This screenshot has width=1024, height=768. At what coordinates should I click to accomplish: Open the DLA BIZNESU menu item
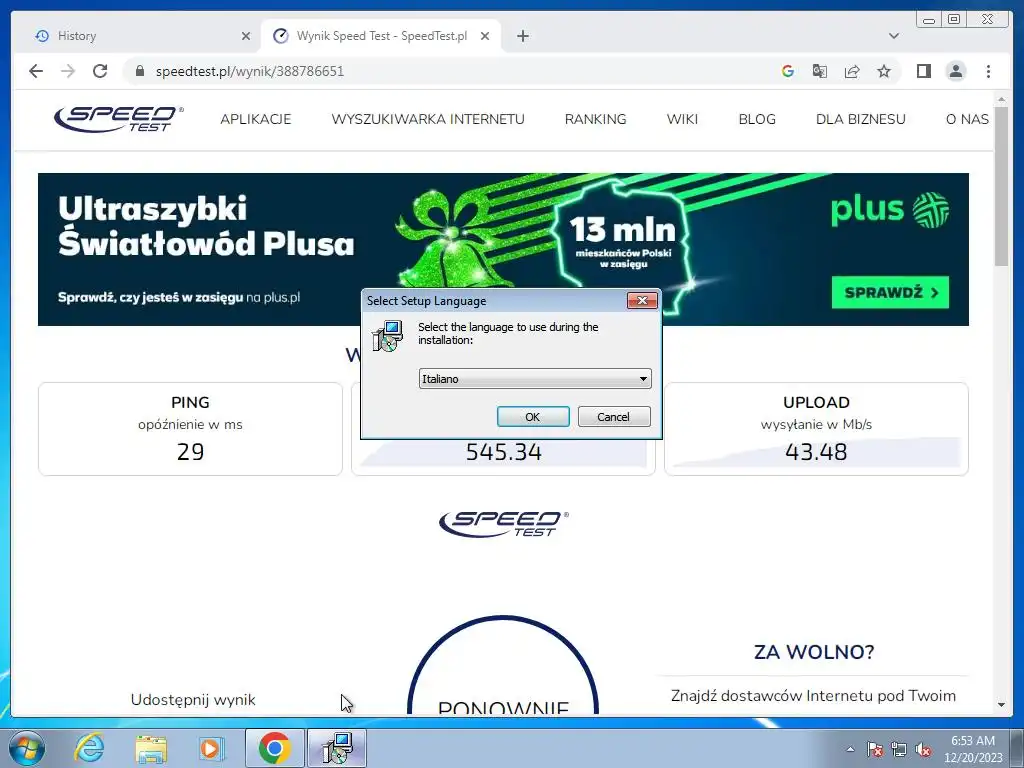pyautogui.click(x=861, y=120)
